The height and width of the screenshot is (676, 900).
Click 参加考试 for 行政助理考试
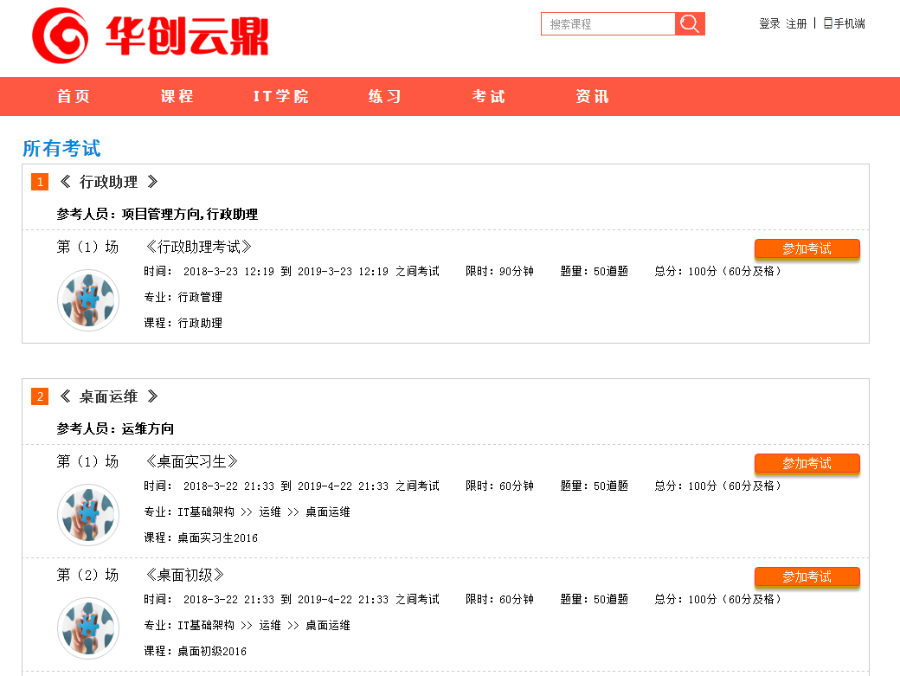tap(807, 249)
